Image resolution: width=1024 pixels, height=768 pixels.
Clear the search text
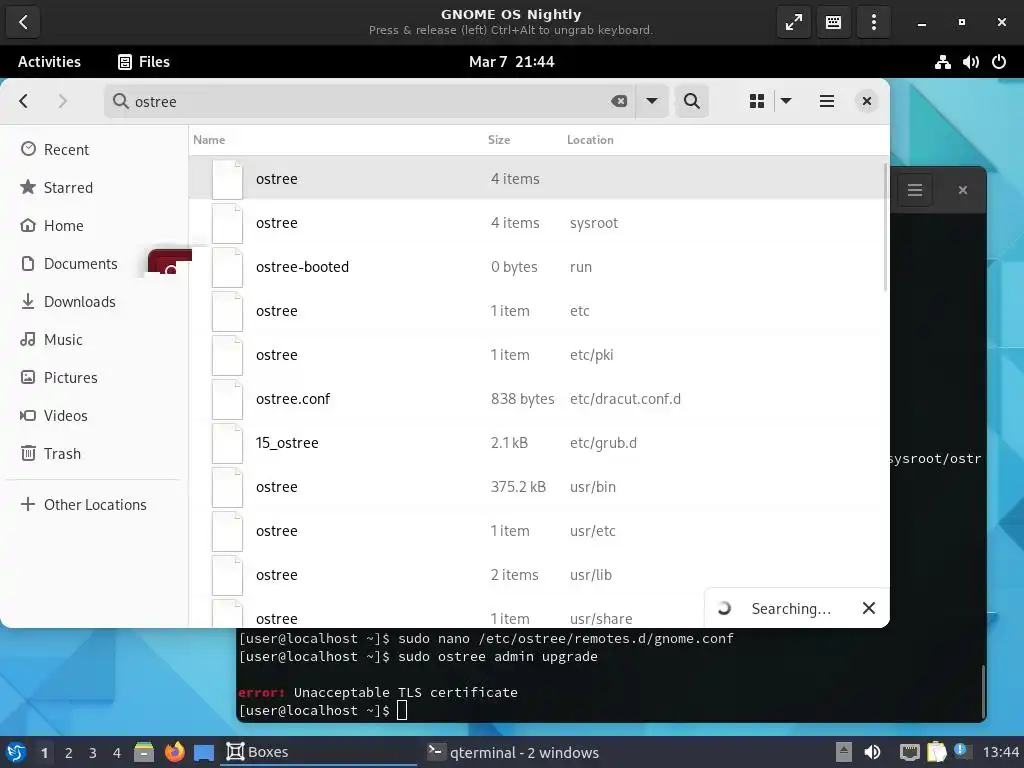618,101
